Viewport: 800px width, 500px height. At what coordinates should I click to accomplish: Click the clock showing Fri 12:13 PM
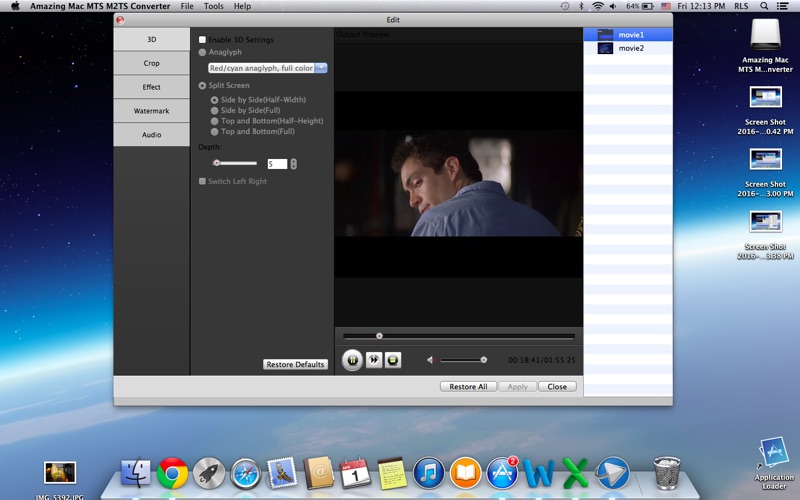pos(701,6)
